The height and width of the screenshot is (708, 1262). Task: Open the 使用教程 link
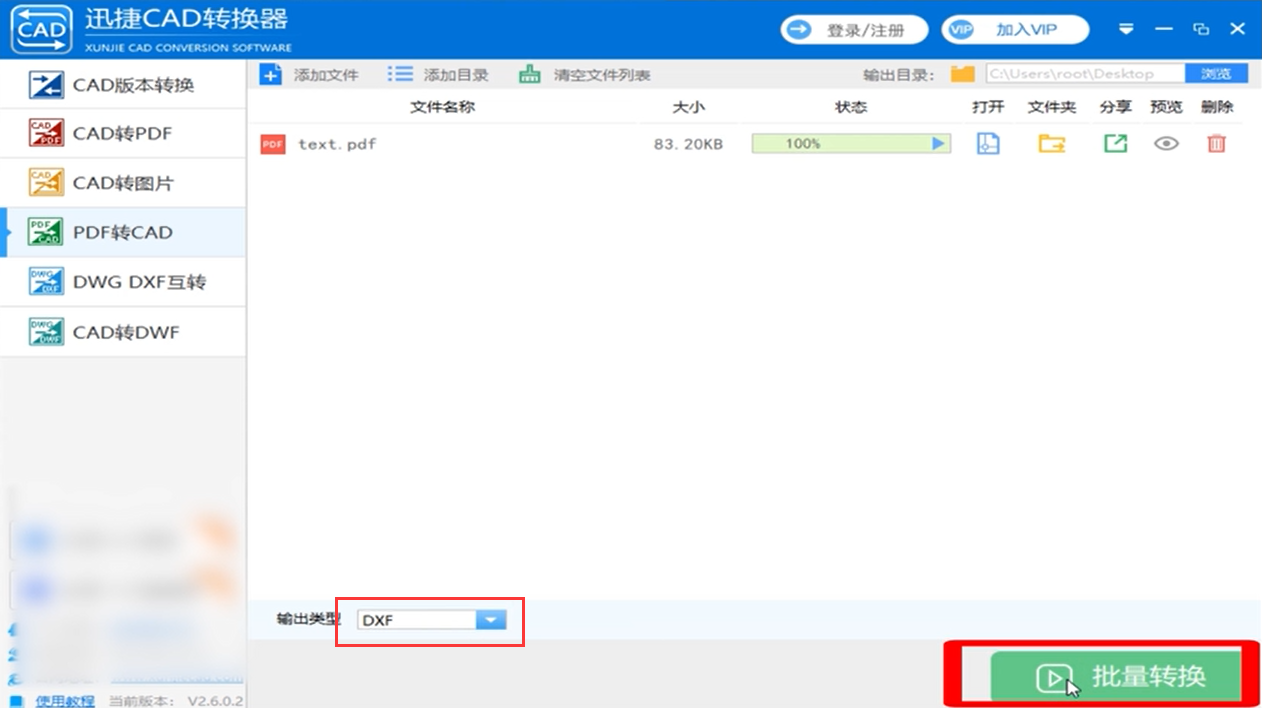click(x=64, y=701)
